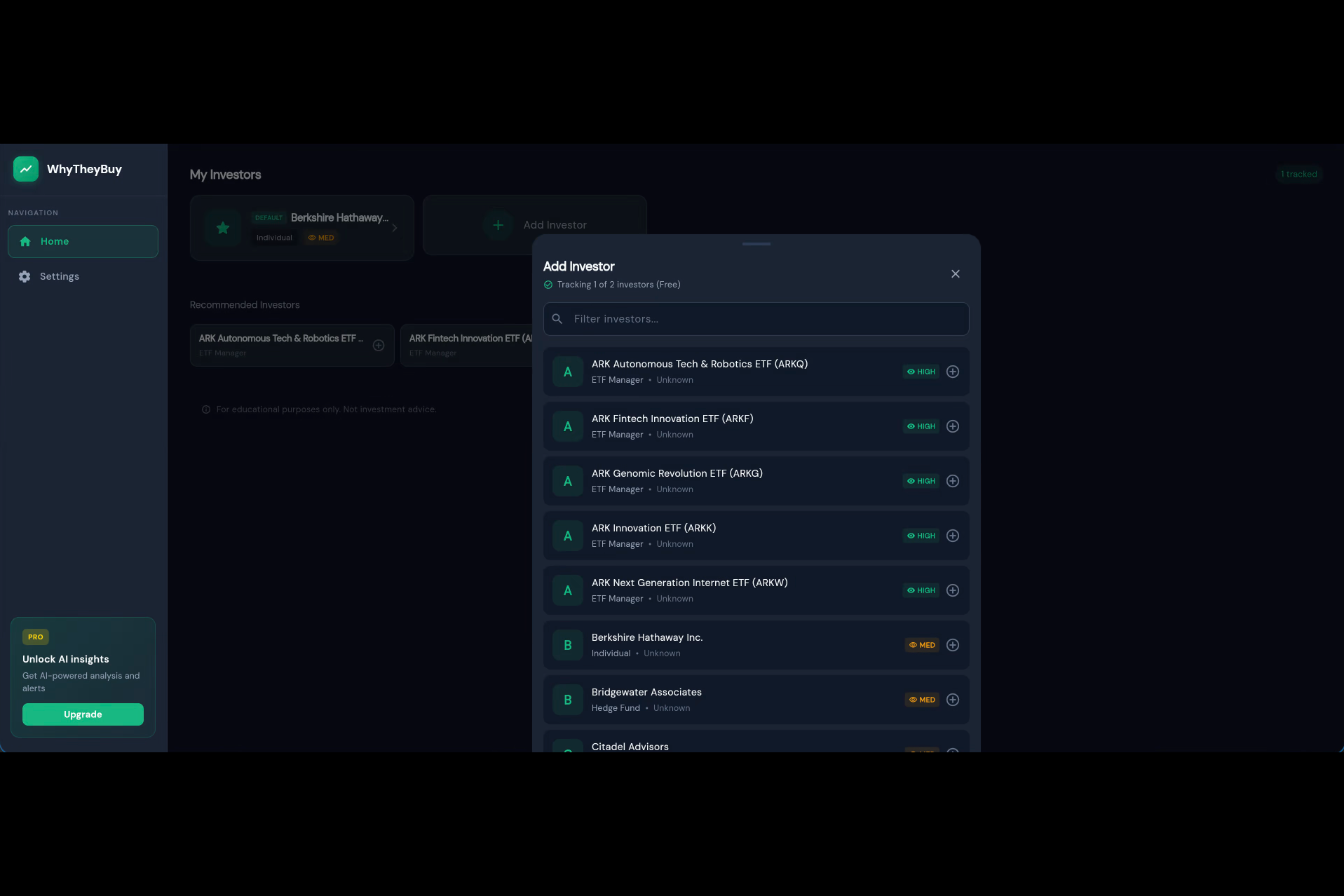The image size is (1344, 896).
Task: Select ARK Genomic Revolution ETF (ARKG) title
Action: [x=677, y=473]
